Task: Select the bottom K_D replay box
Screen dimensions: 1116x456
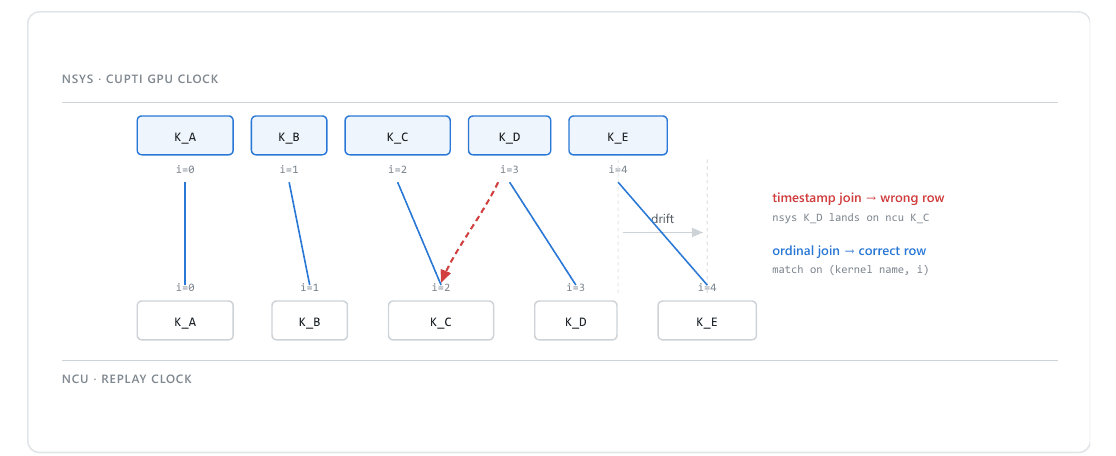Action: click(576, 321)
